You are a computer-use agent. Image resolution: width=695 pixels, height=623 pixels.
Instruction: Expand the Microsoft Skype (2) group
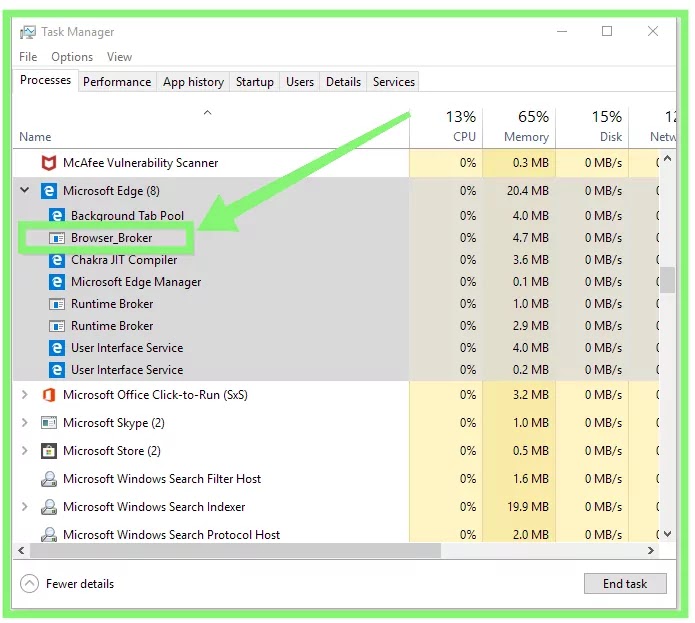click(25, 423)
